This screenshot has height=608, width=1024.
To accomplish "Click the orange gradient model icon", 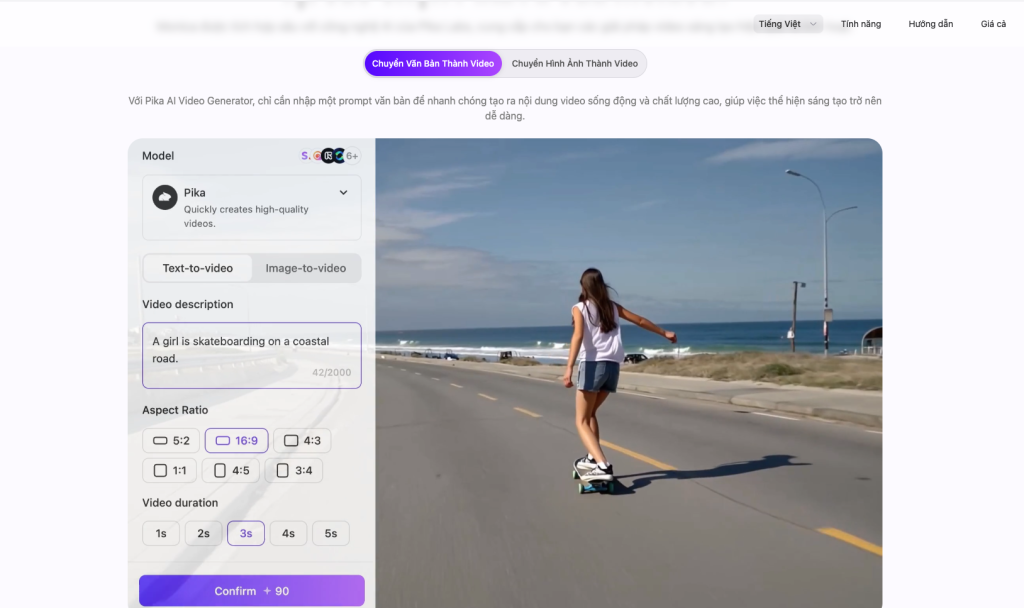I will click(317, 155).
